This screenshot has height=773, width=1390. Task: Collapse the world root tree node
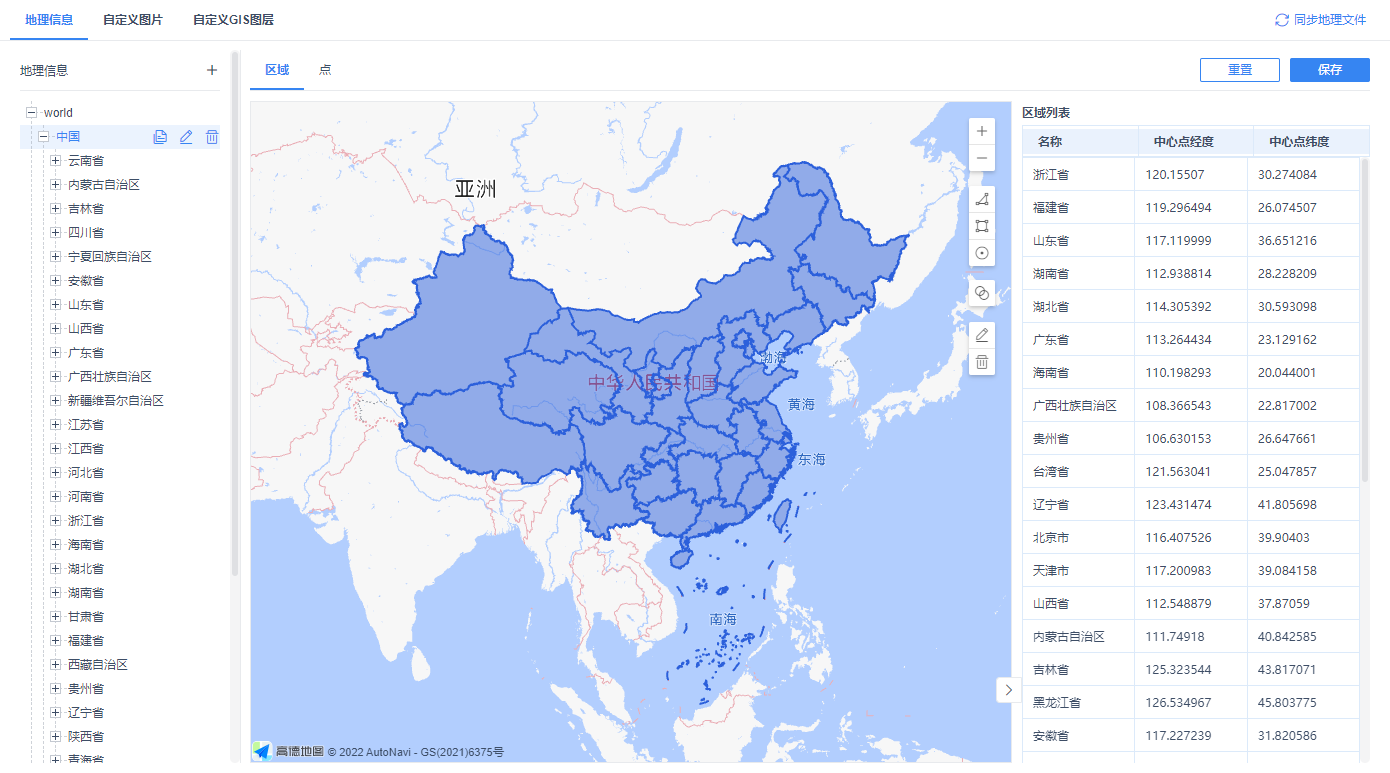coord(31,113)
